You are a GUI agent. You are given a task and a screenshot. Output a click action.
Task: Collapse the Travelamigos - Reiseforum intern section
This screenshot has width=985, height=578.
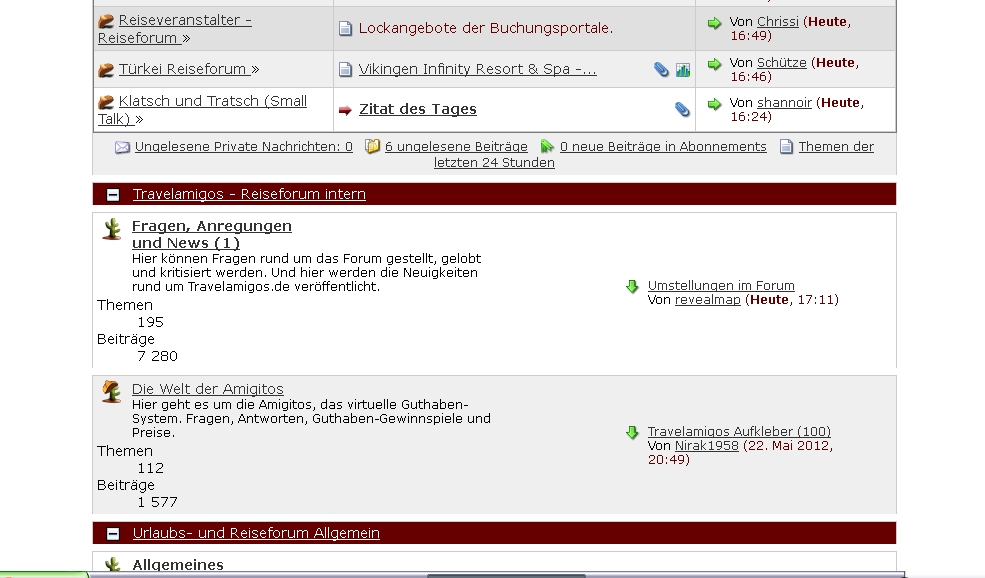coord(113,195)
